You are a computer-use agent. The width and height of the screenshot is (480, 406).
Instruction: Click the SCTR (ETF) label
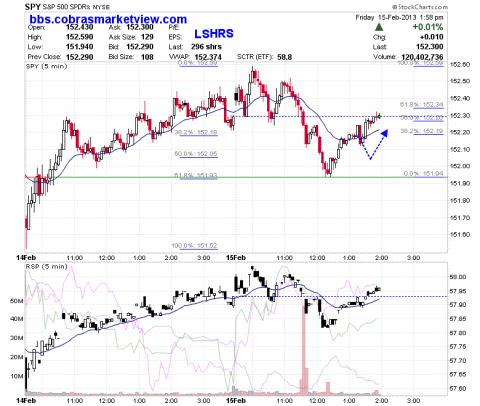[254, 57]
